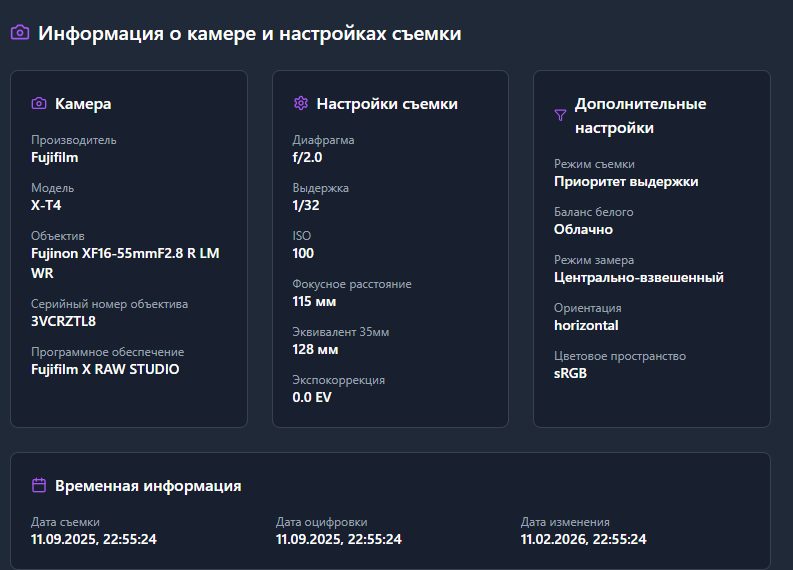
Task: Click the Информация о камере heading
Action: 250,33
